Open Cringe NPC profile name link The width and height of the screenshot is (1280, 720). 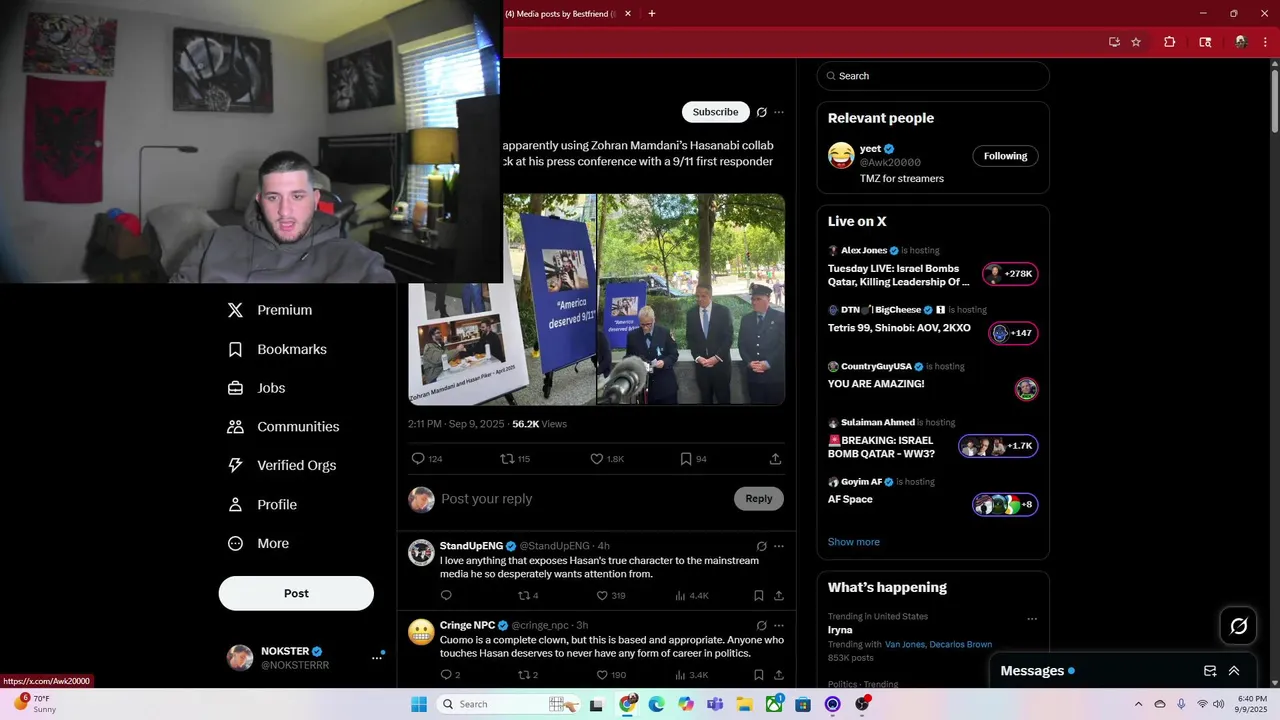point(467,625)
